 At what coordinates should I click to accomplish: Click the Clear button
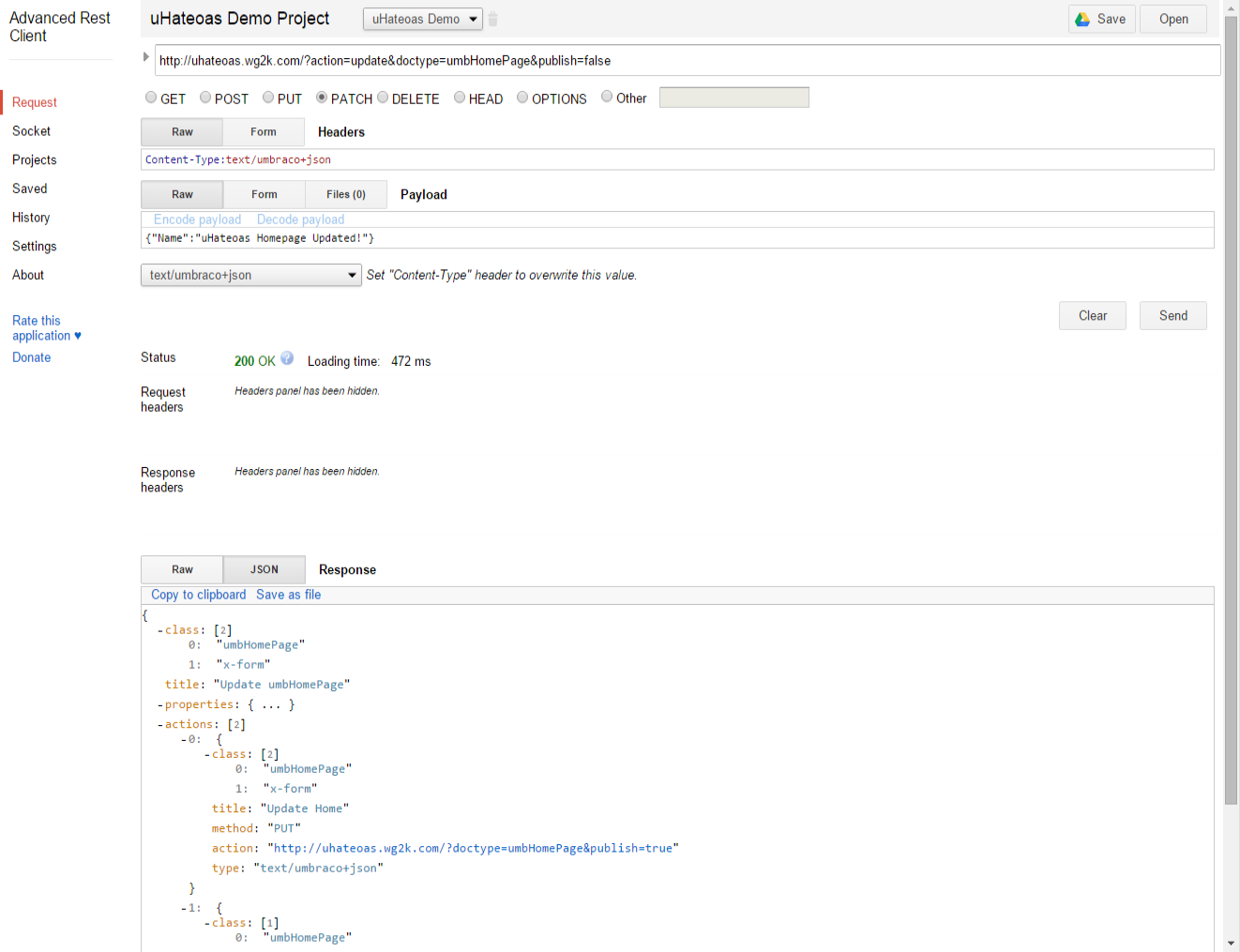coord(1093,316)
